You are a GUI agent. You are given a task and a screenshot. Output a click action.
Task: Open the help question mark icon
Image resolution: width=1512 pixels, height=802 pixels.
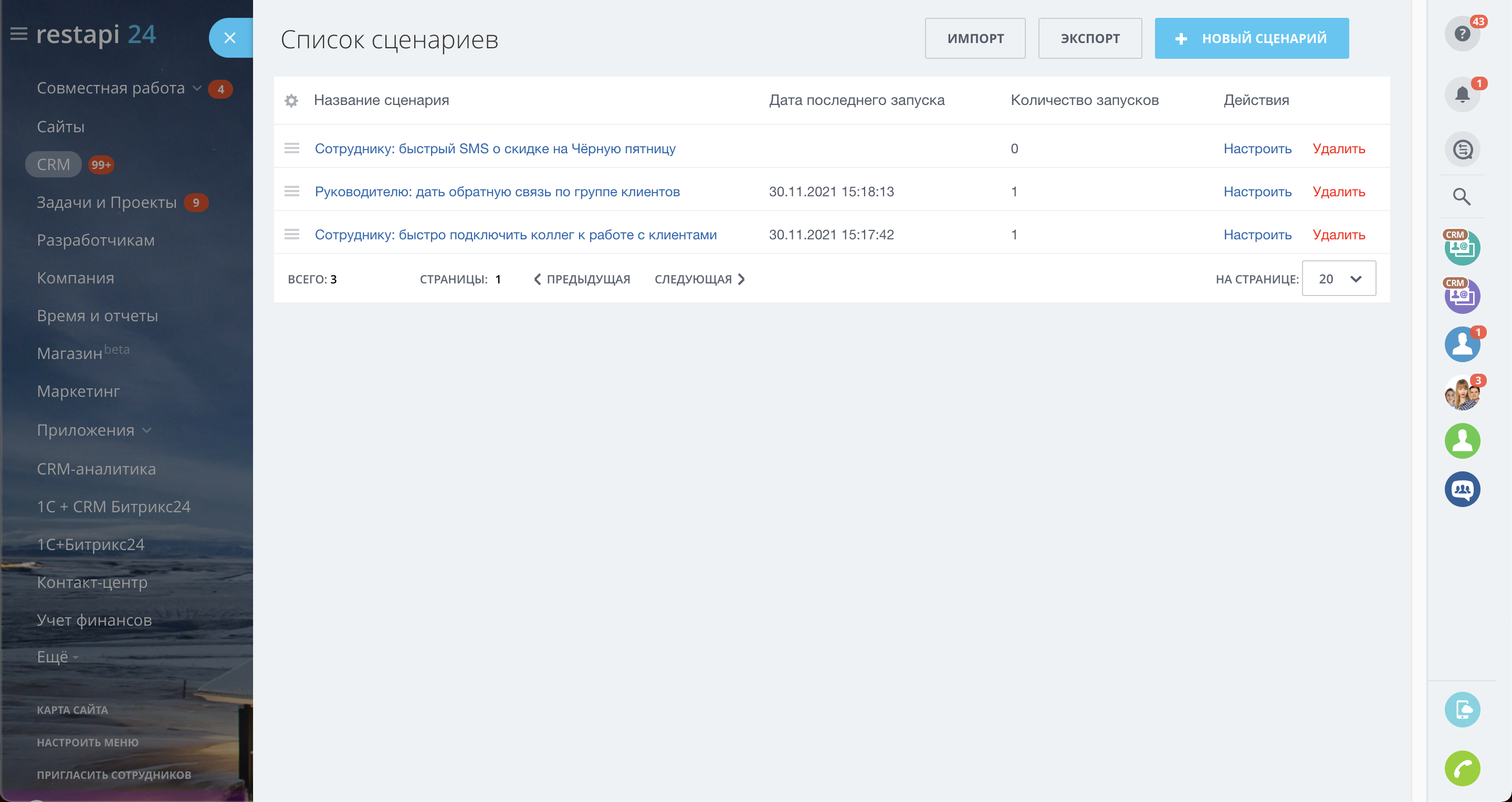(1462, 34)
